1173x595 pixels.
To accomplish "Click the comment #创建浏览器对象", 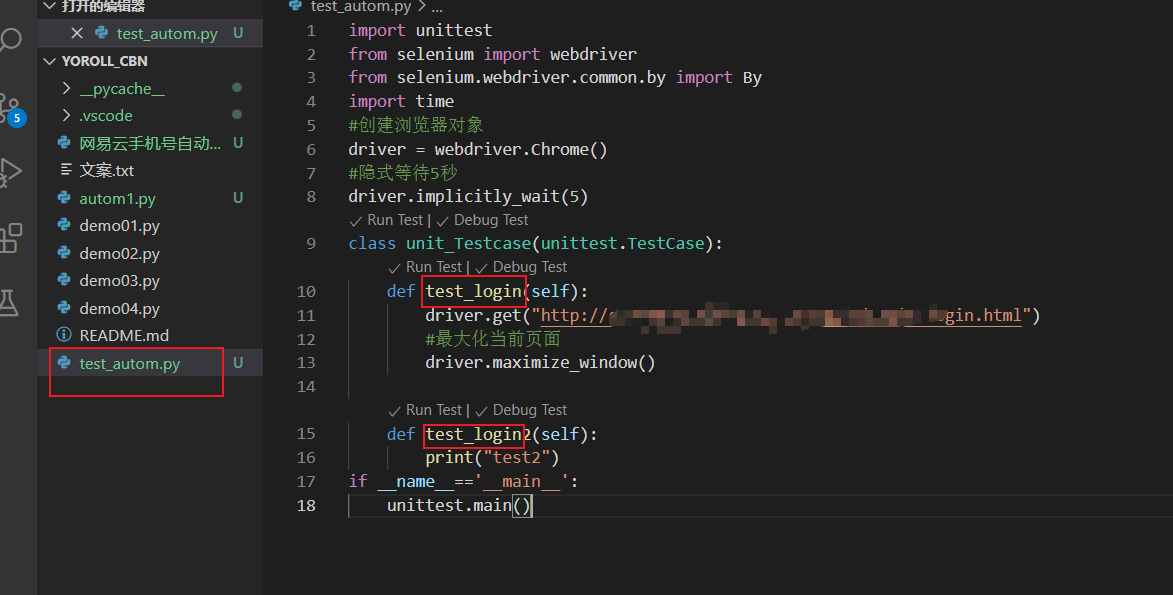I will tap(416, 125).
